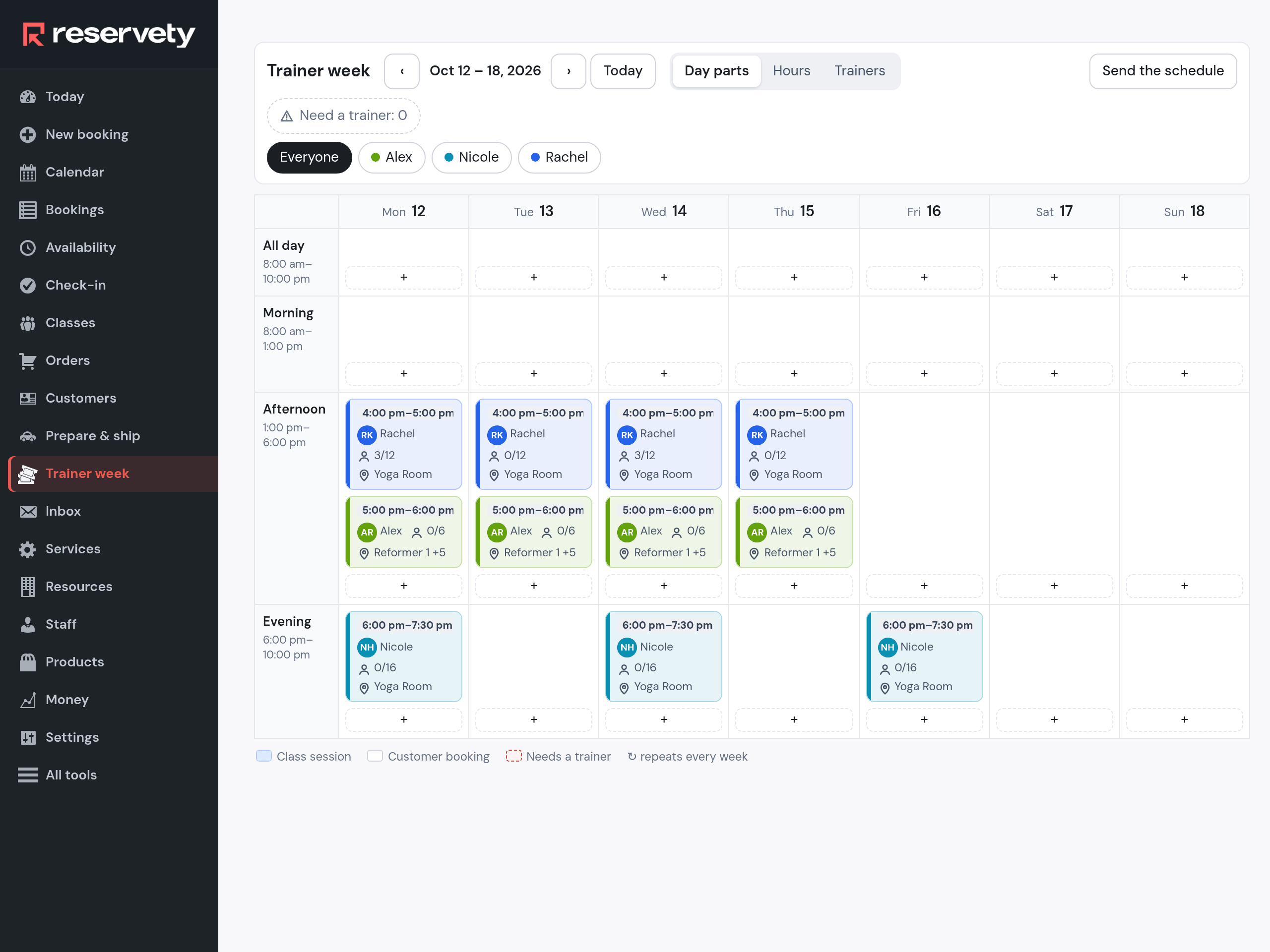The height and width of the screenshot is (952, 1270).
Task: Open the Today dashboard icon in sidebar
Action: pos(28,96)
